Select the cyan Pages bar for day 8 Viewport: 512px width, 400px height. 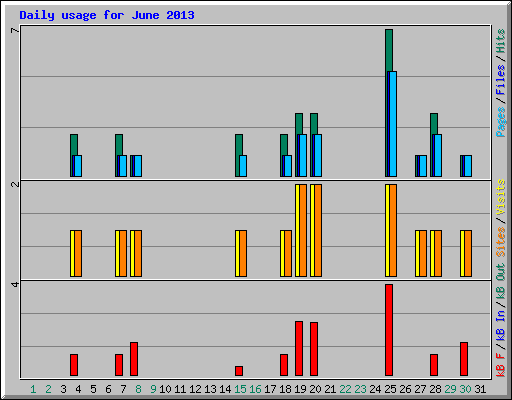(138, 166)
